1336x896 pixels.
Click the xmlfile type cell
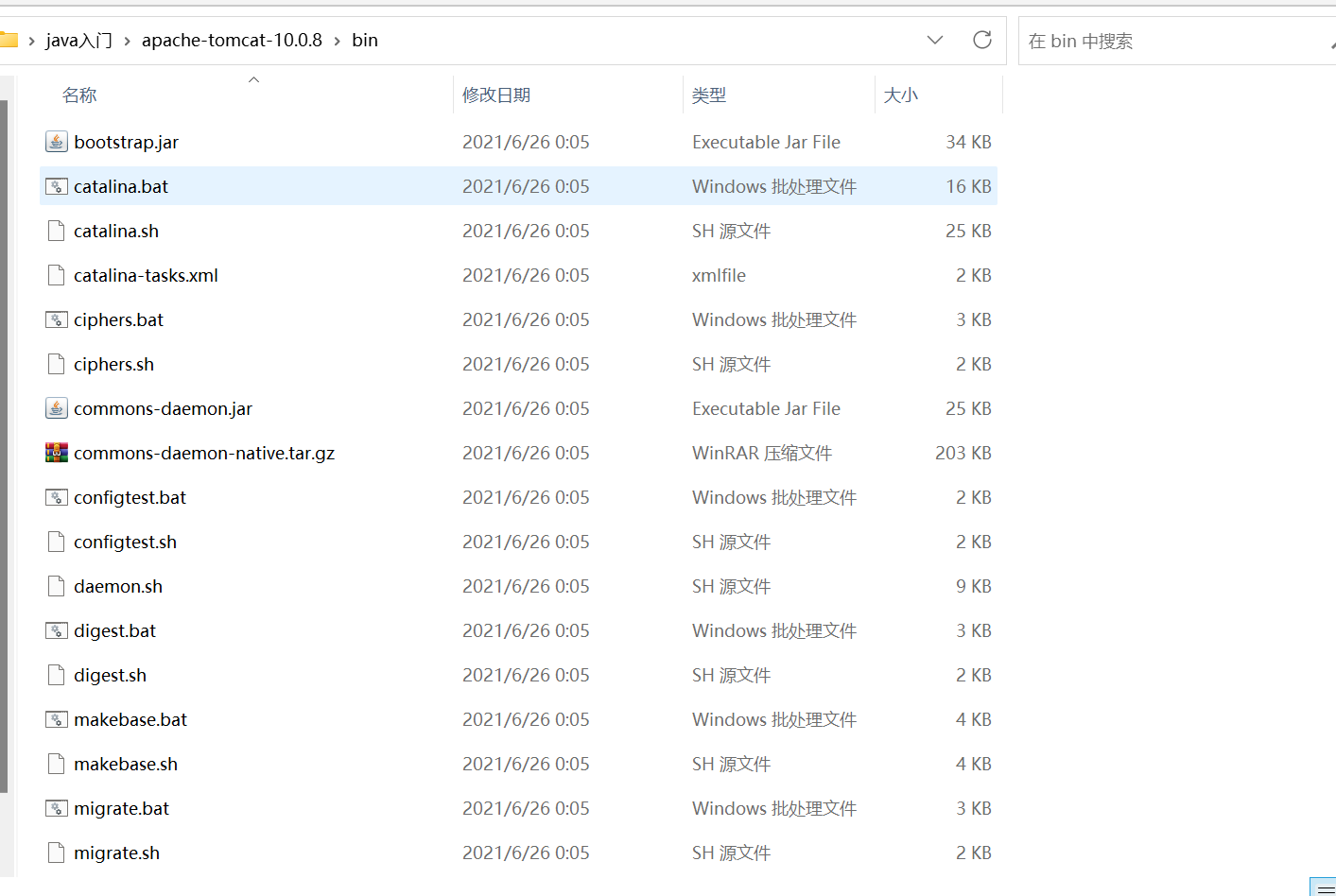click(x=719, y=275)
